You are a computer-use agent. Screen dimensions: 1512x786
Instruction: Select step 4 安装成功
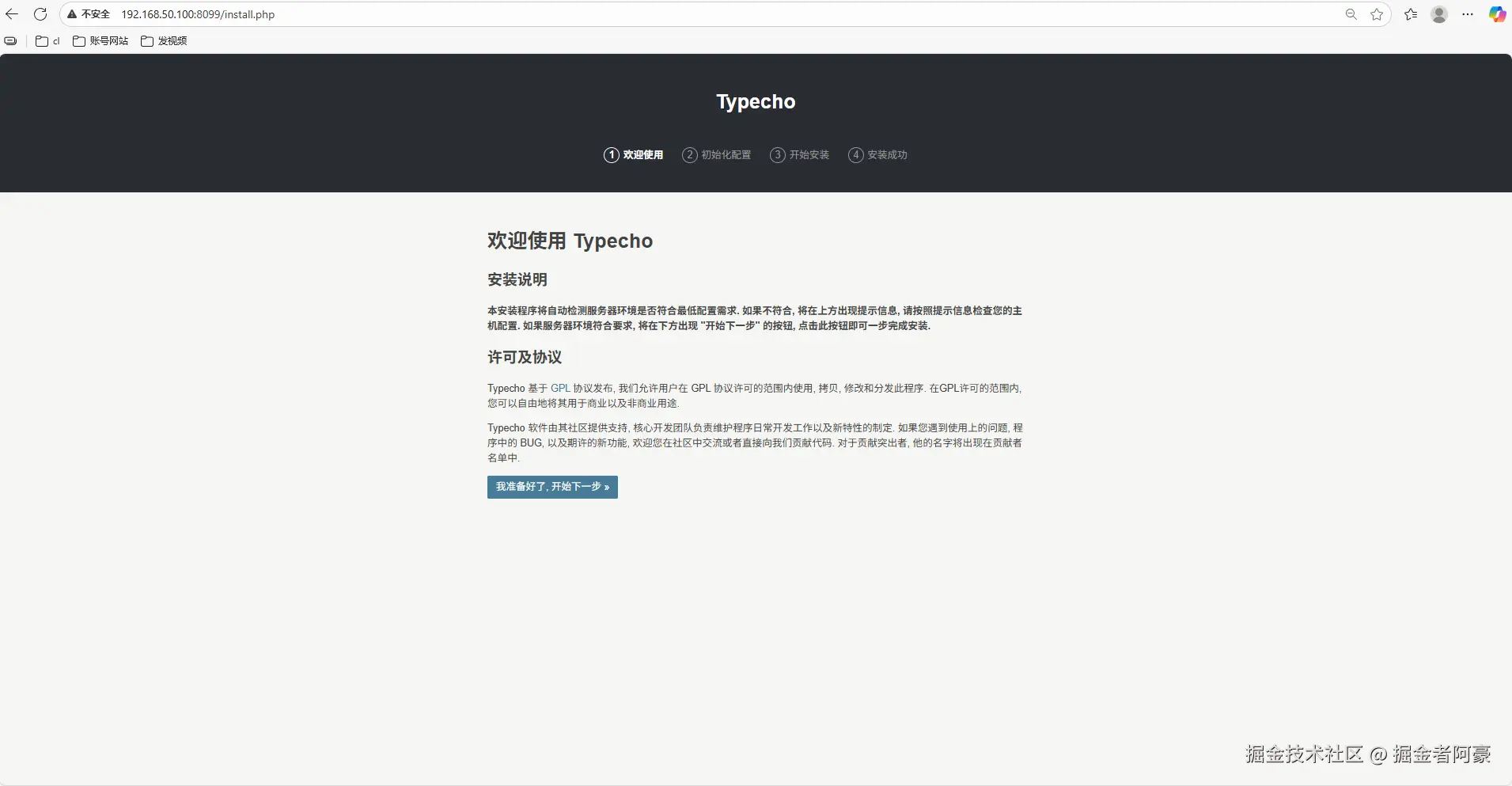[878, 155]
